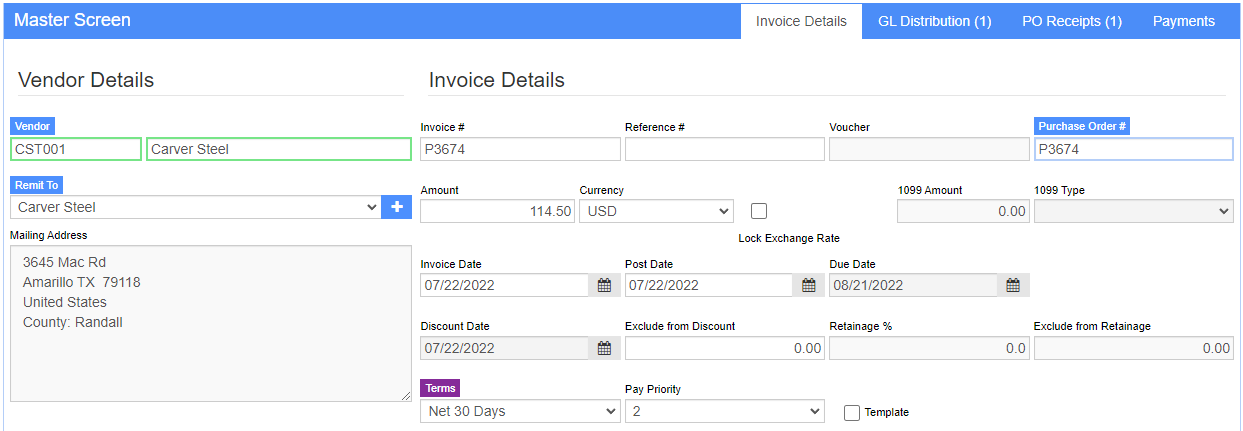The width and height of the screenshot is (1243, 431).
Task: Open the PO Receipts (1) tab
Action: 1071,21
